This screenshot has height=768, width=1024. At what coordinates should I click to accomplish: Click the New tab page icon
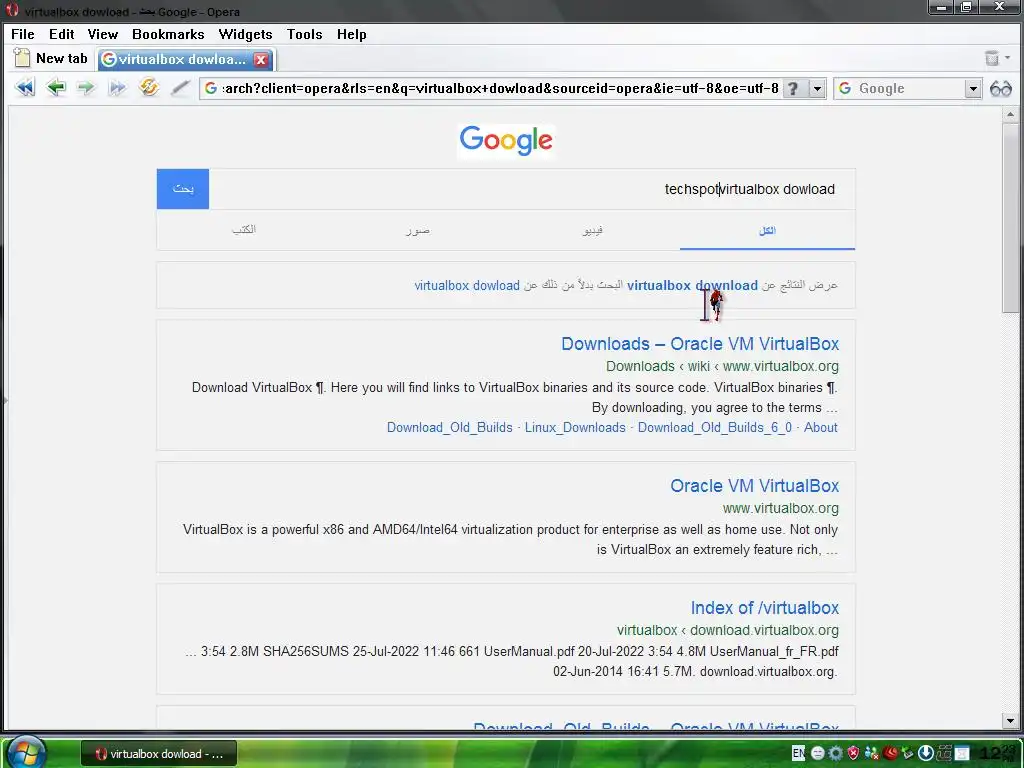(22, 58)
